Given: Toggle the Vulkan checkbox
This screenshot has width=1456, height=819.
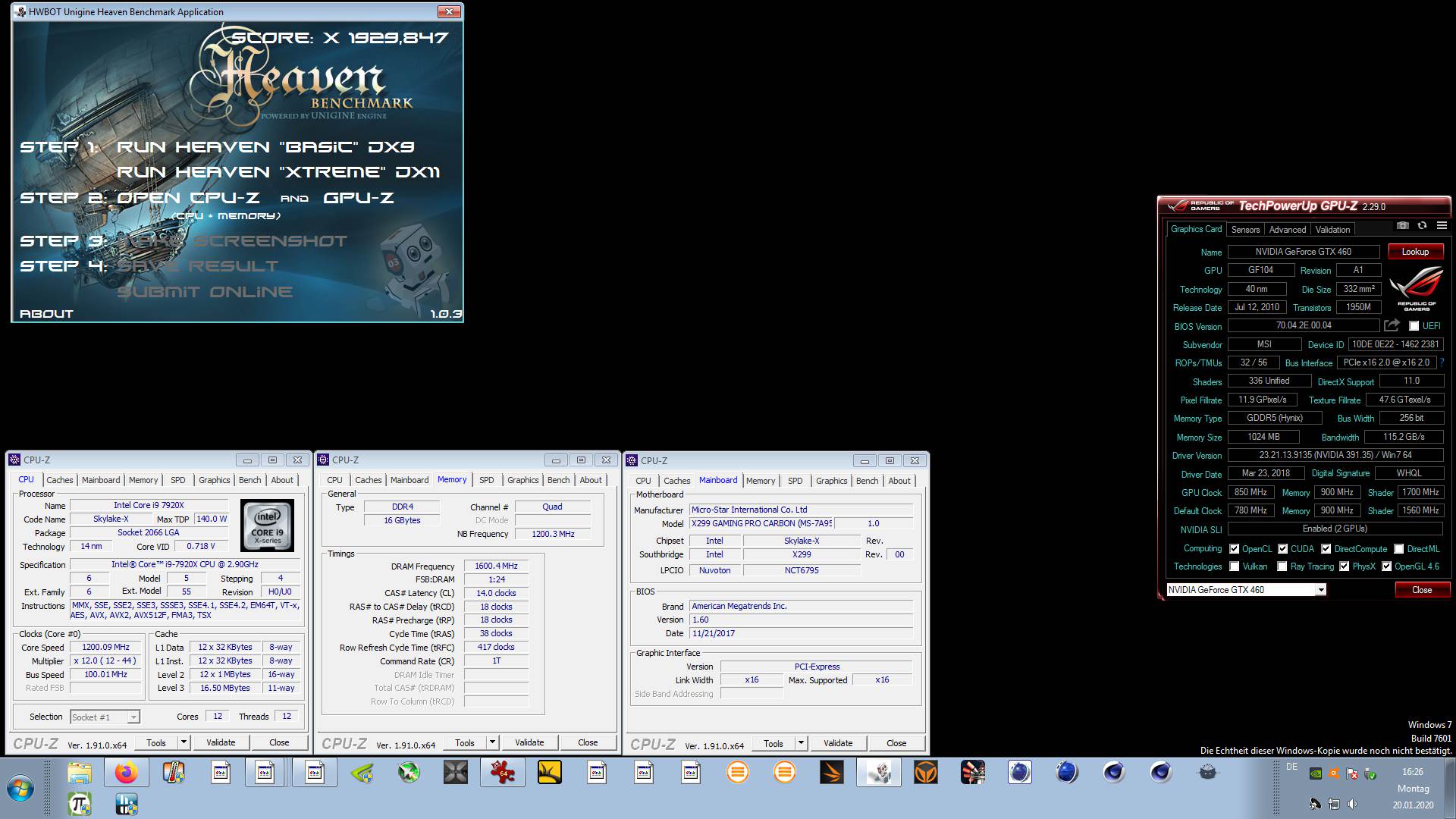Looking at the screenshot, I should pos(1234,566).
